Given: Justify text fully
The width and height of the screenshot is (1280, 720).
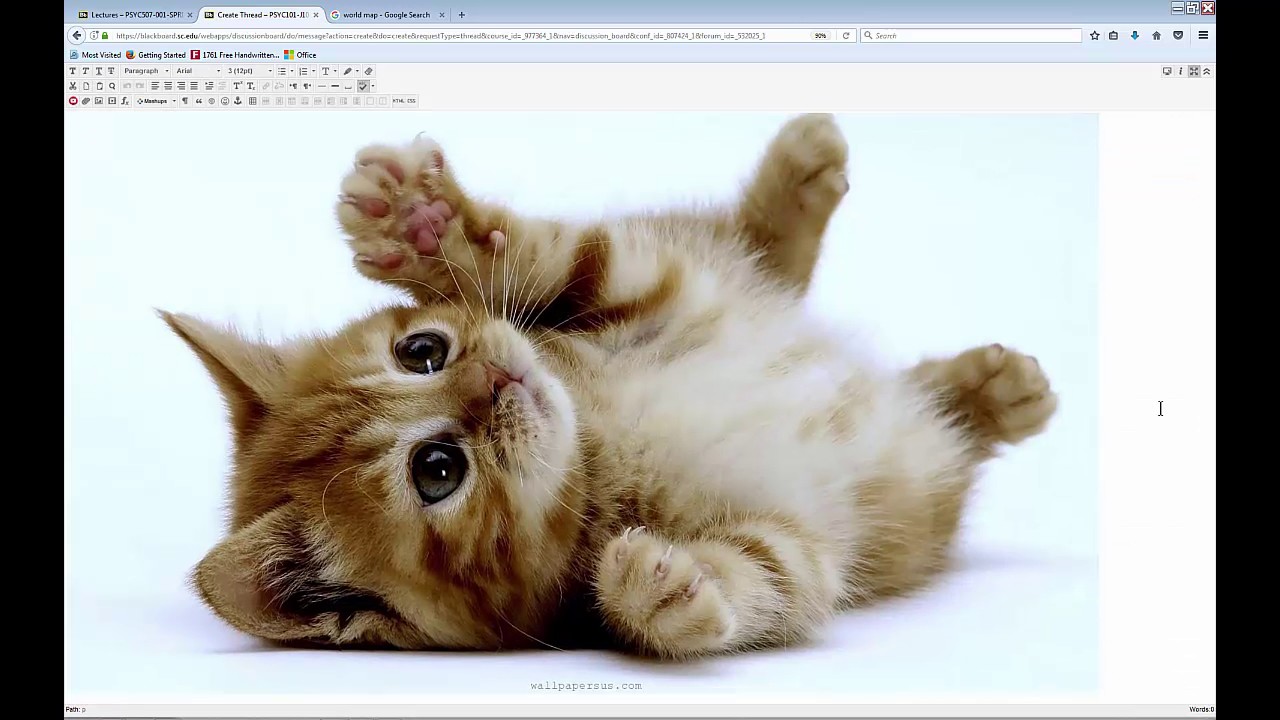Looking at the screenshot, I should [x=194, y=86].
